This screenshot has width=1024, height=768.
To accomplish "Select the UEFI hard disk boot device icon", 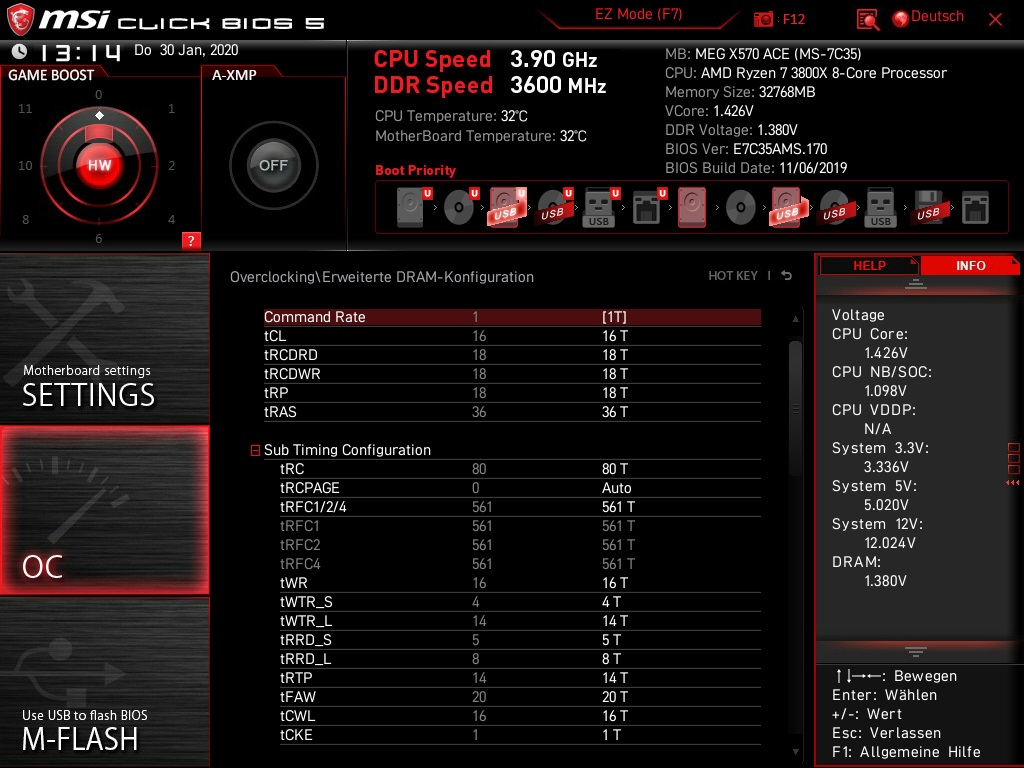I will (413, 207).
